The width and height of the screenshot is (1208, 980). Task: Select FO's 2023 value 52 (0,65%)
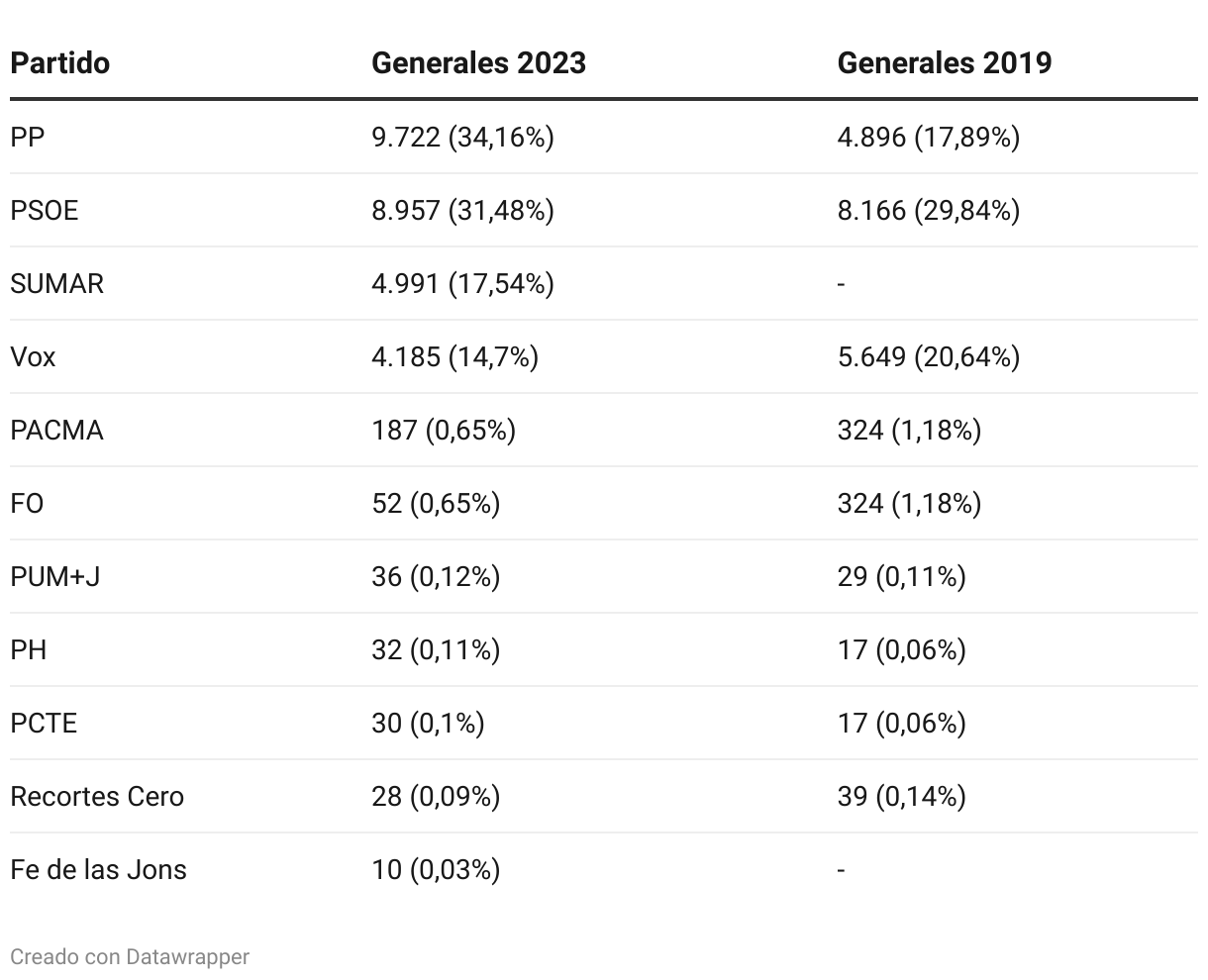pos(436,503)
